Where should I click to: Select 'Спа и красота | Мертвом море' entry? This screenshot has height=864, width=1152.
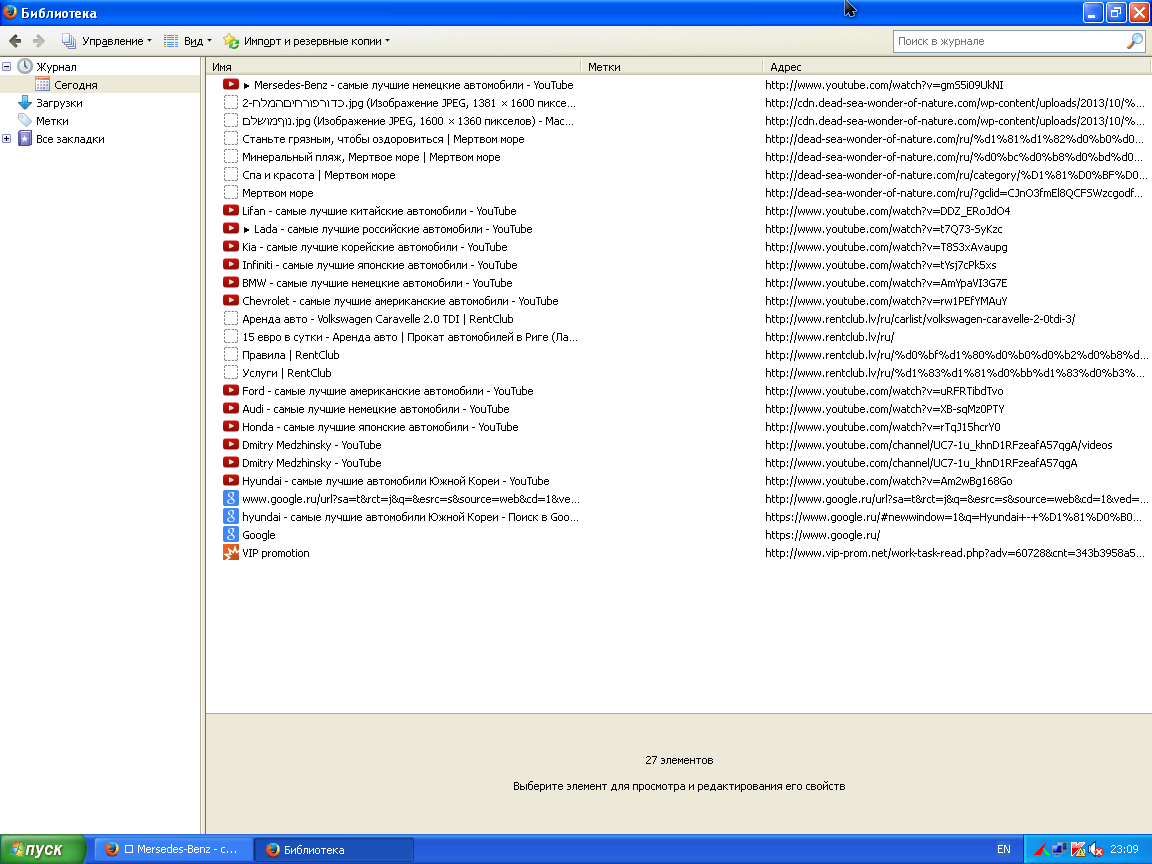click(318, 175)
